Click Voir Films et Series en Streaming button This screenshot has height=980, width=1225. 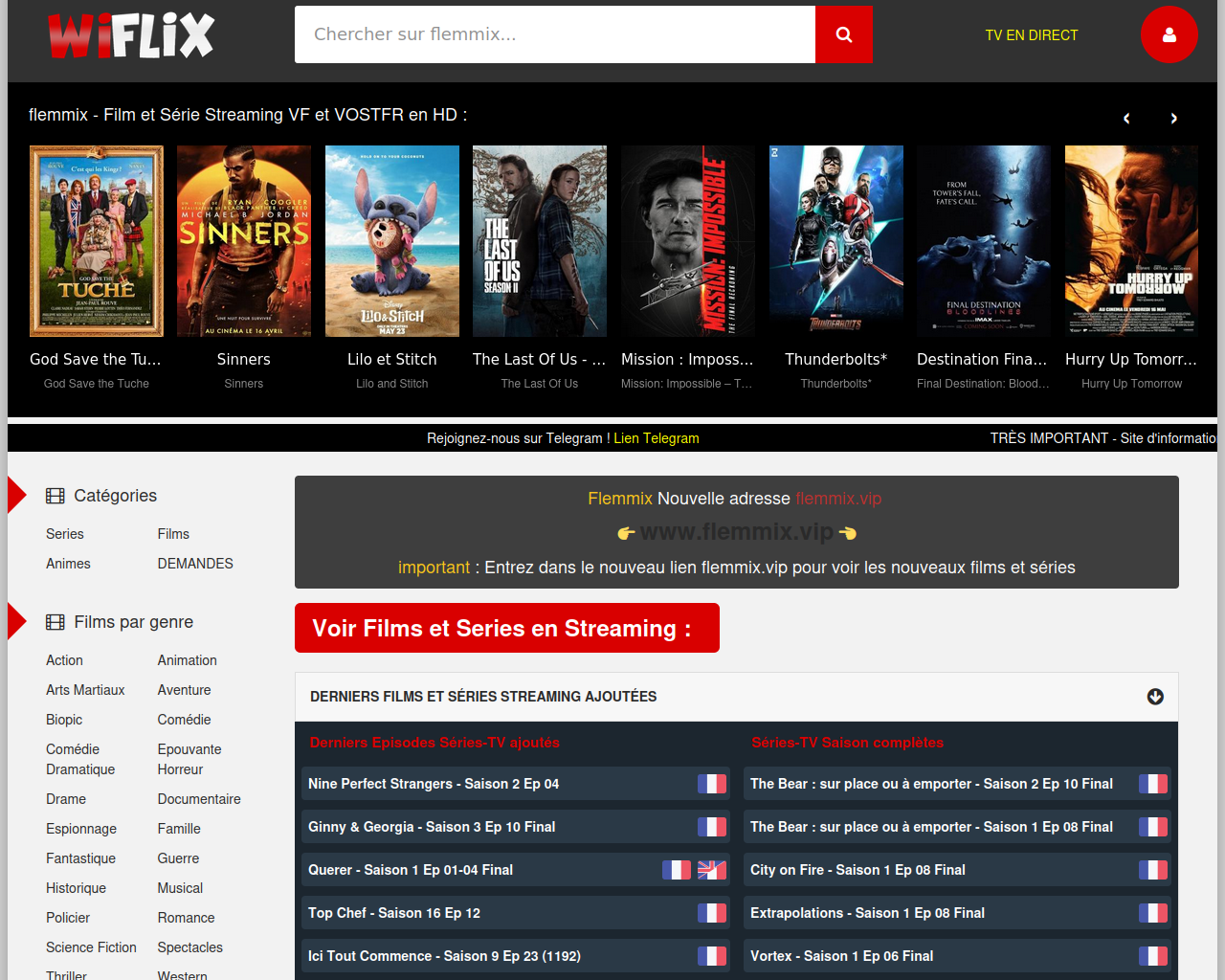coord(506,628)
